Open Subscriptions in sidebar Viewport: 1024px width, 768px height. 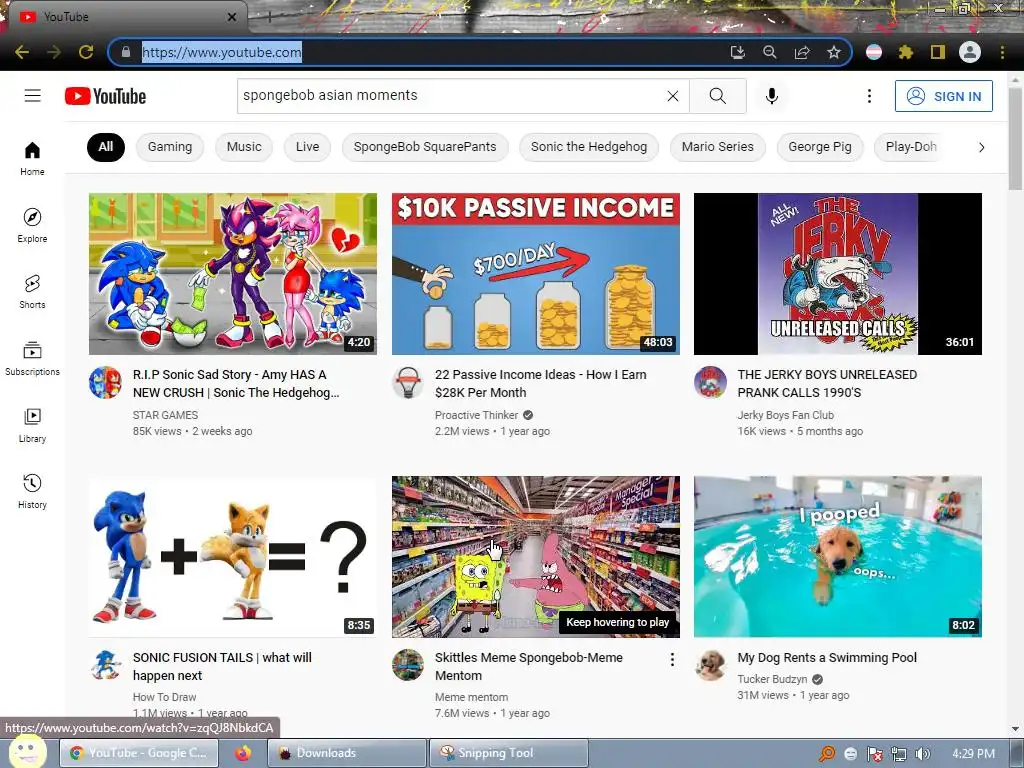pyautogui.click(x=32, y=359)
